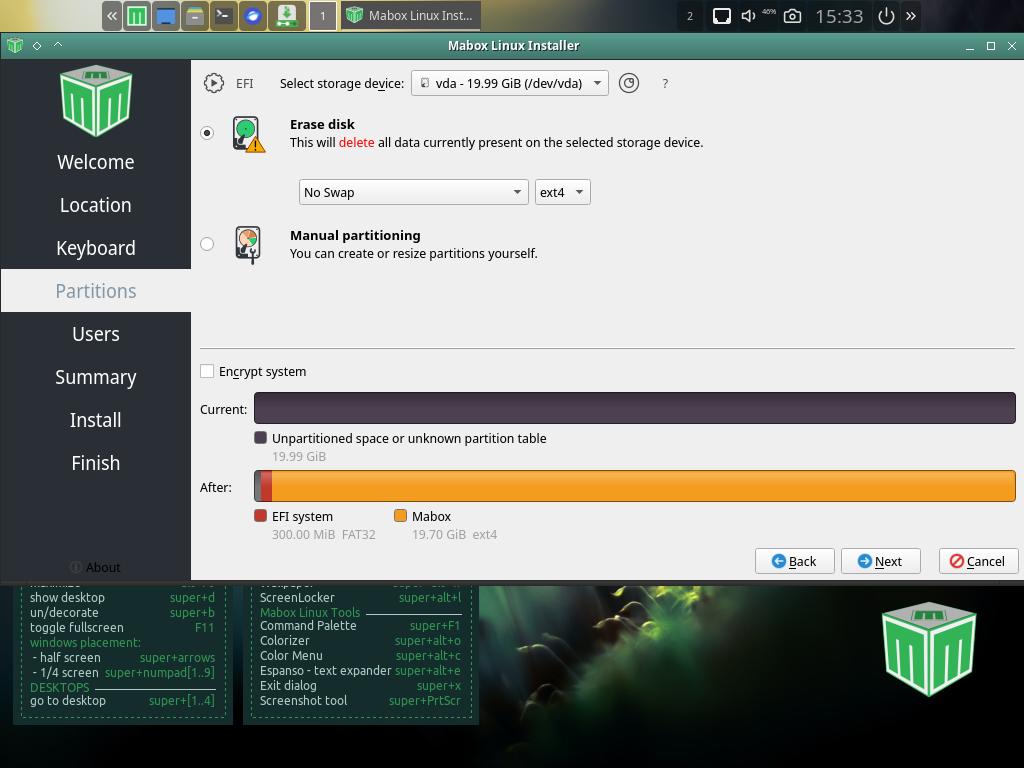
Task: Close the Mabox Linux Installer window
Action: 1012,46
